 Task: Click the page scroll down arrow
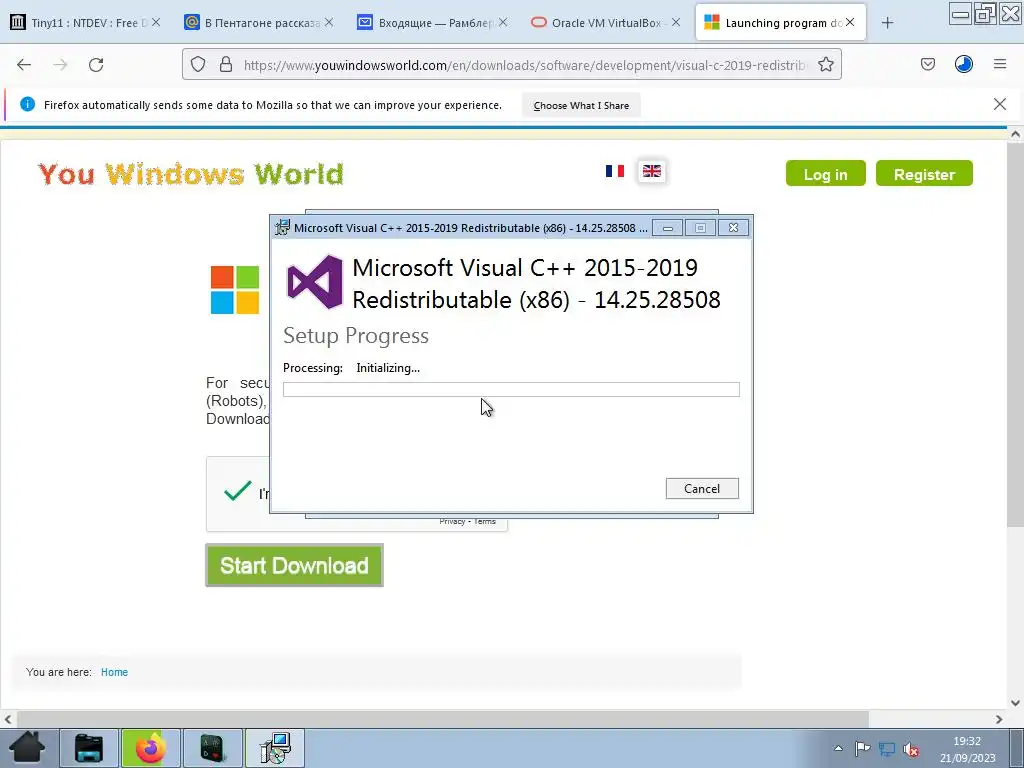(x=1015, y=703)
